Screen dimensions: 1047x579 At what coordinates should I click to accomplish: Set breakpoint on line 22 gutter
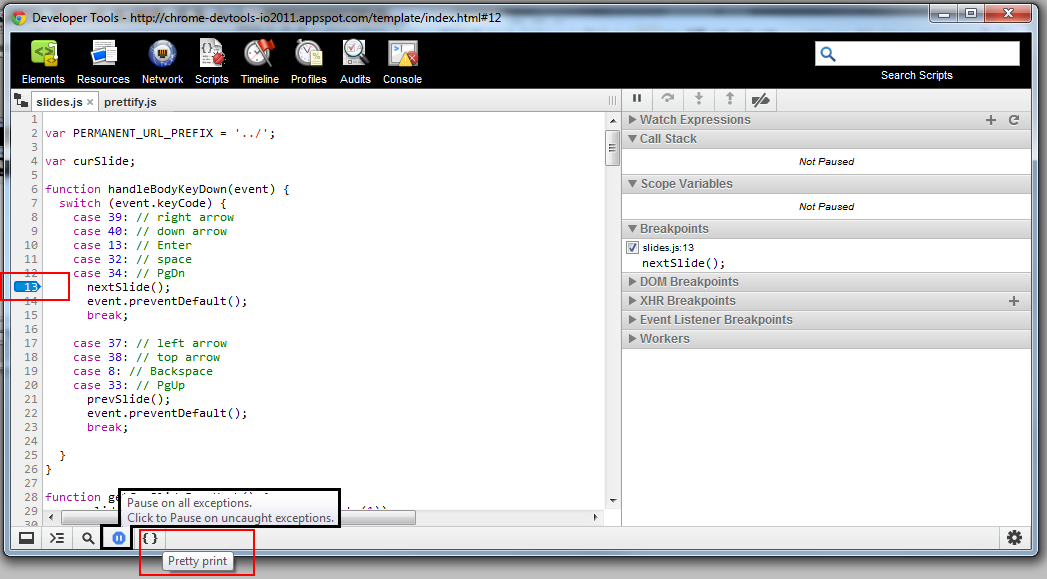pos(30,413)
